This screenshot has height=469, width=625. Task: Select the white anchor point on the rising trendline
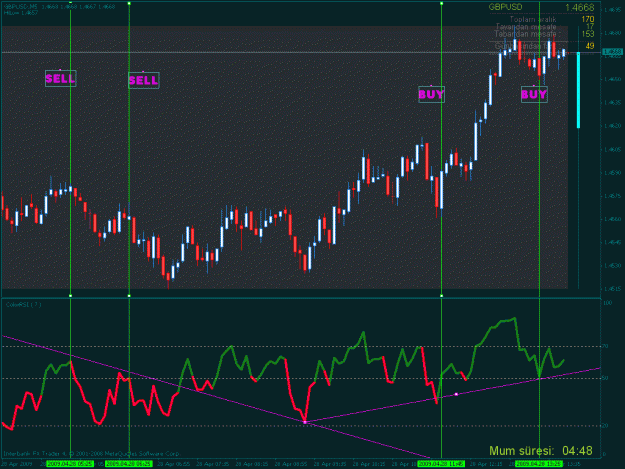tap(456, 394)
